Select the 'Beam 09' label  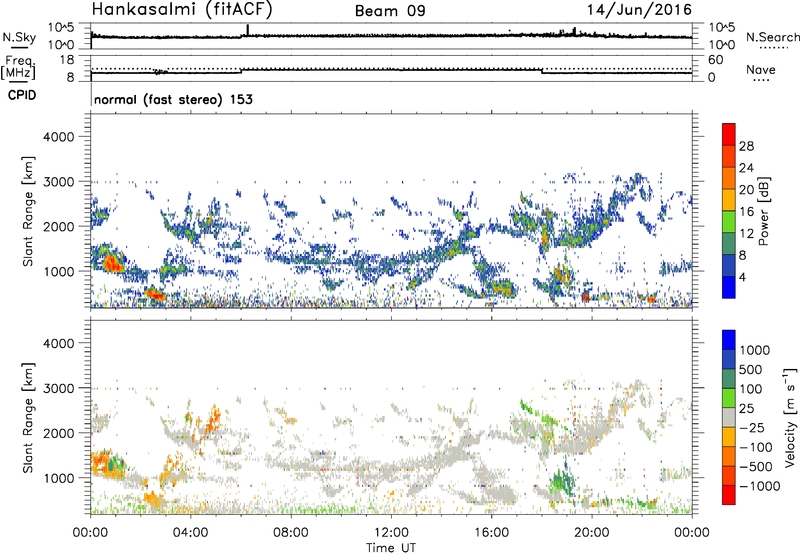[390, 11]
